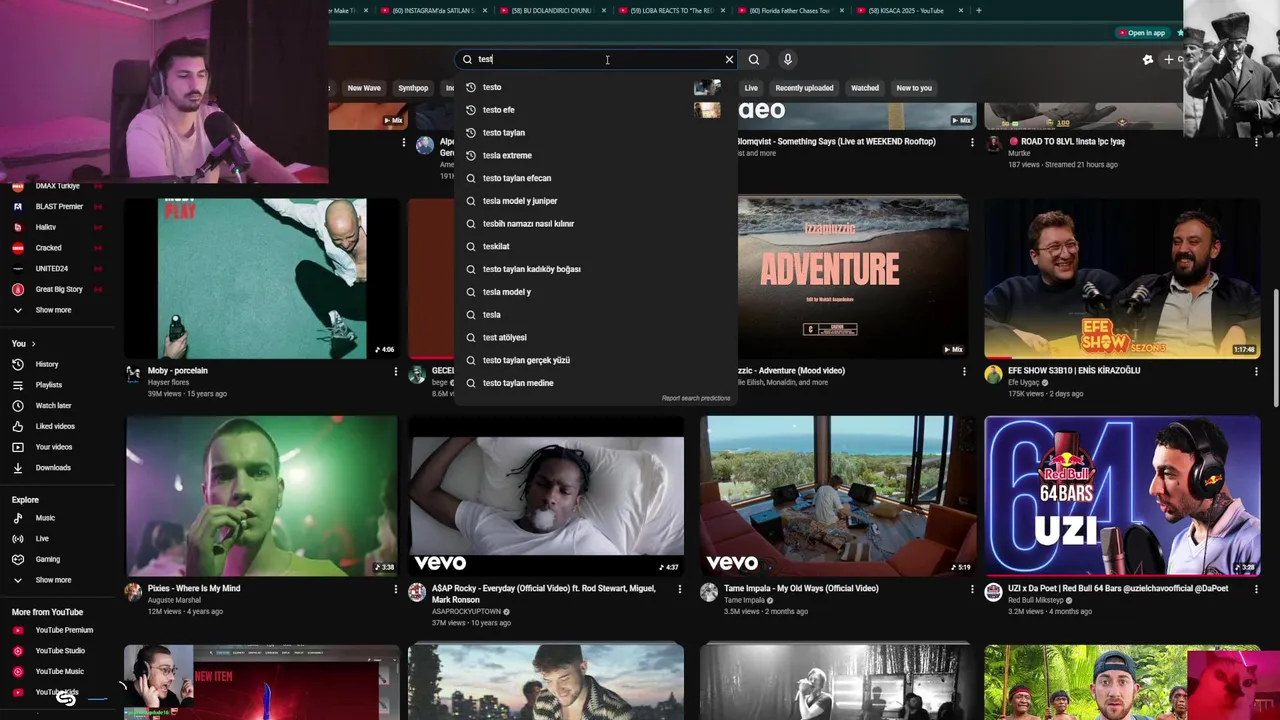The height and width of the screenshot is (720, 1280).
Task: Open options menu for Pixies - Where Is My Mind
Action: (x=396, y=589)
